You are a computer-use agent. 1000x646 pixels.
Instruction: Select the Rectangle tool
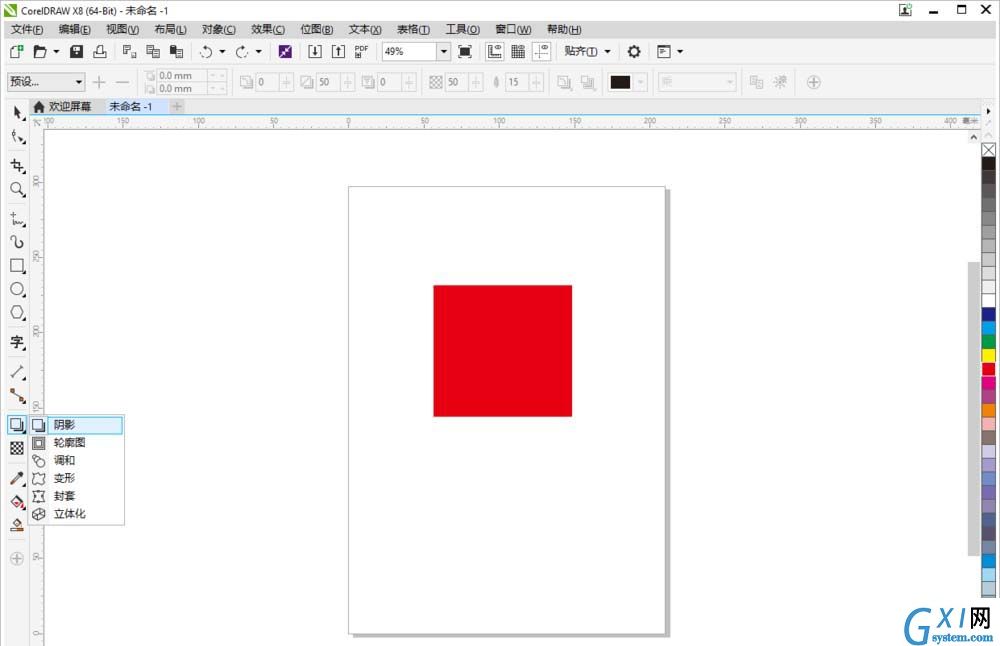tap(17, 265)
